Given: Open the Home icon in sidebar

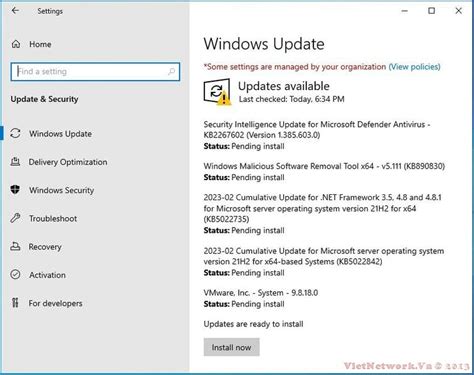Looking at the screenshot, I should 16,44.
